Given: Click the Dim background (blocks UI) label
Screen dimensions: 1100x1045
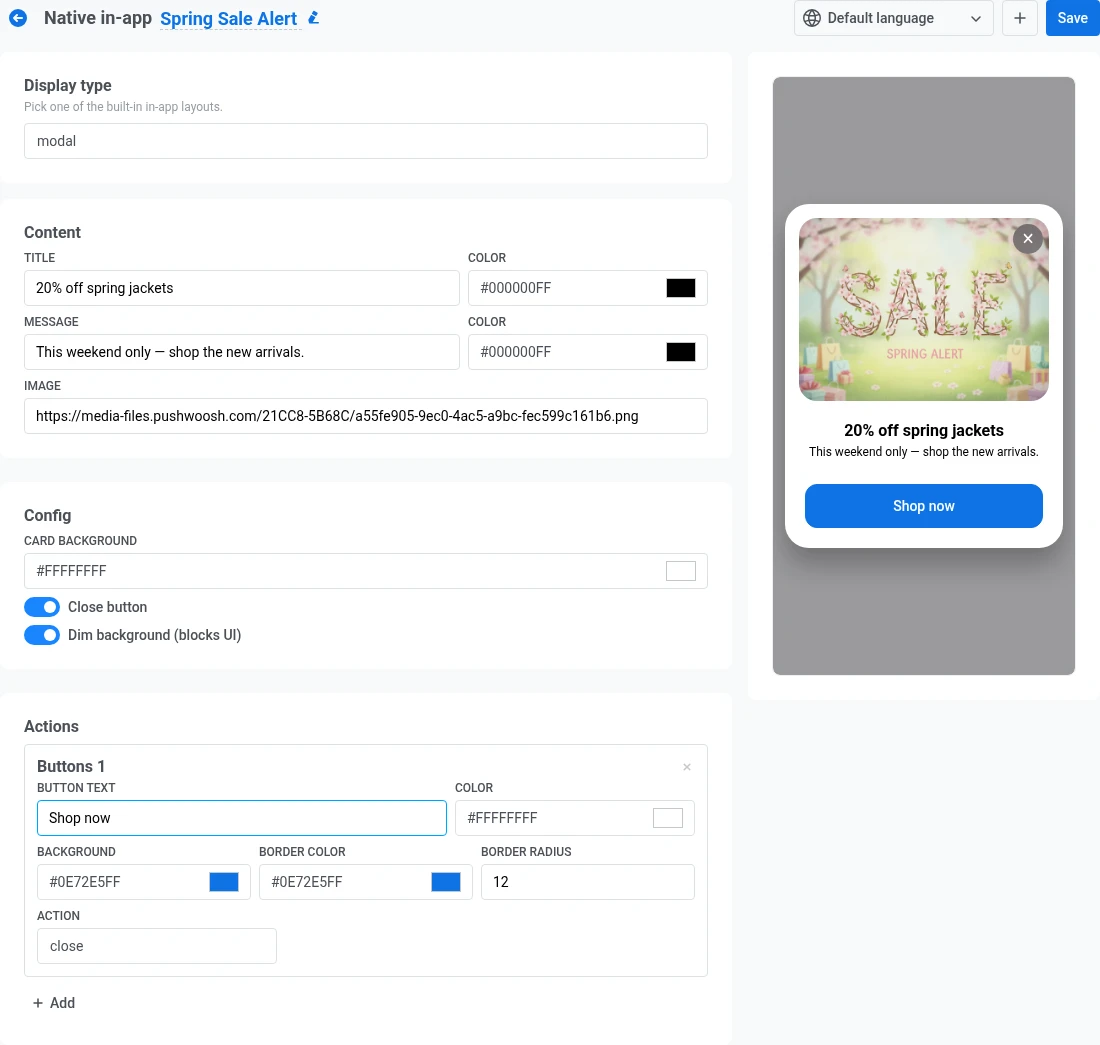Looking at the screenshot, I should 154,635.
